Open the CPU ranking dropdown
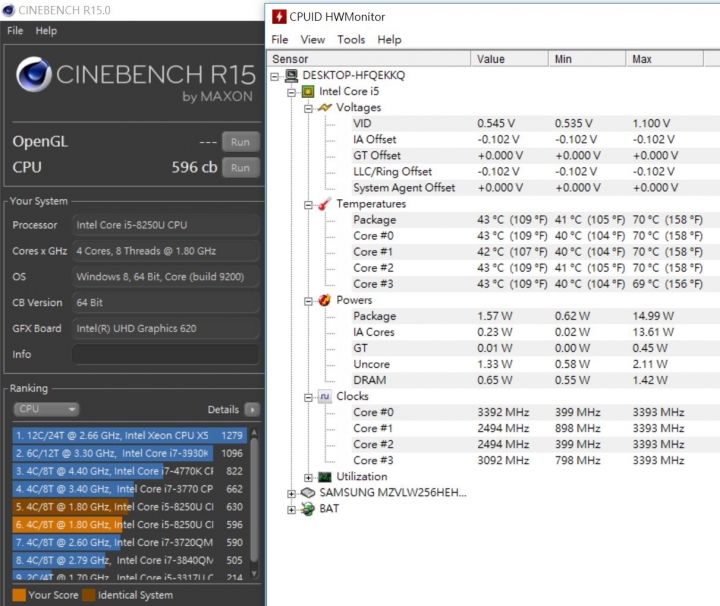Image resolution: width=720 pixels, height=606 pixels. 46,409
